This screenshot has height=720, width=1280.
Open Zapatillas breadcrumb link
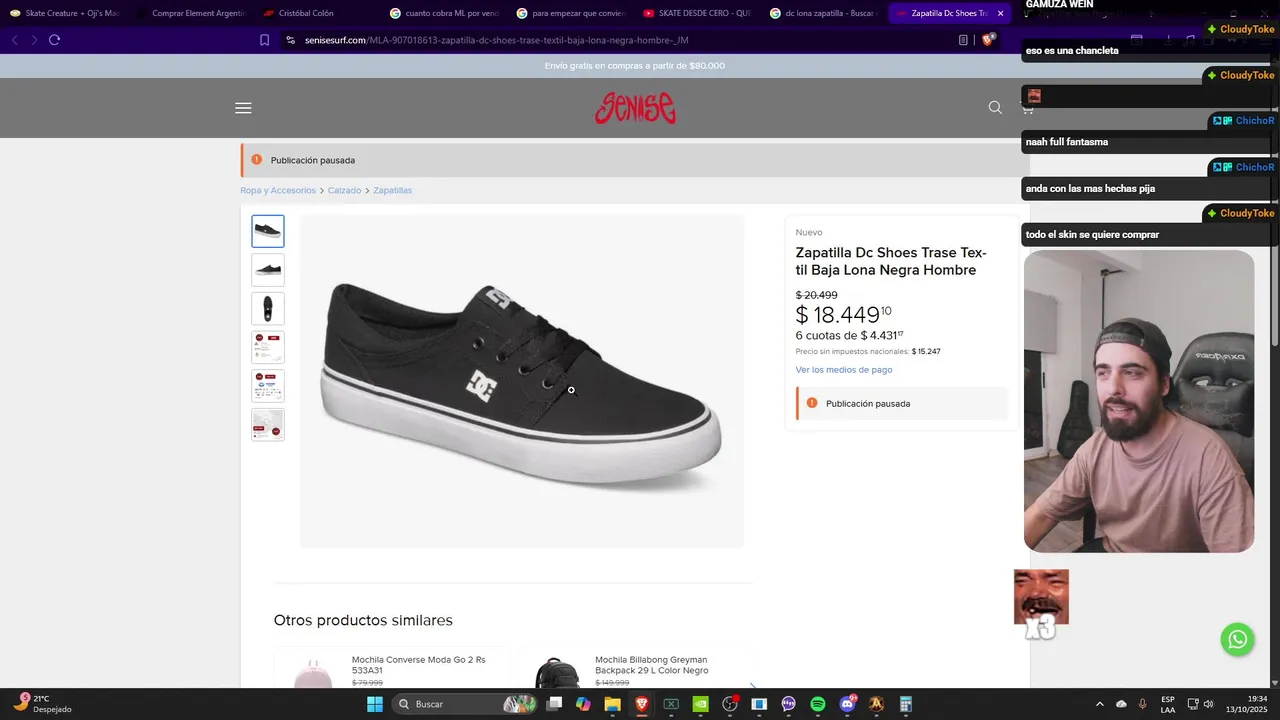point(392,190)
